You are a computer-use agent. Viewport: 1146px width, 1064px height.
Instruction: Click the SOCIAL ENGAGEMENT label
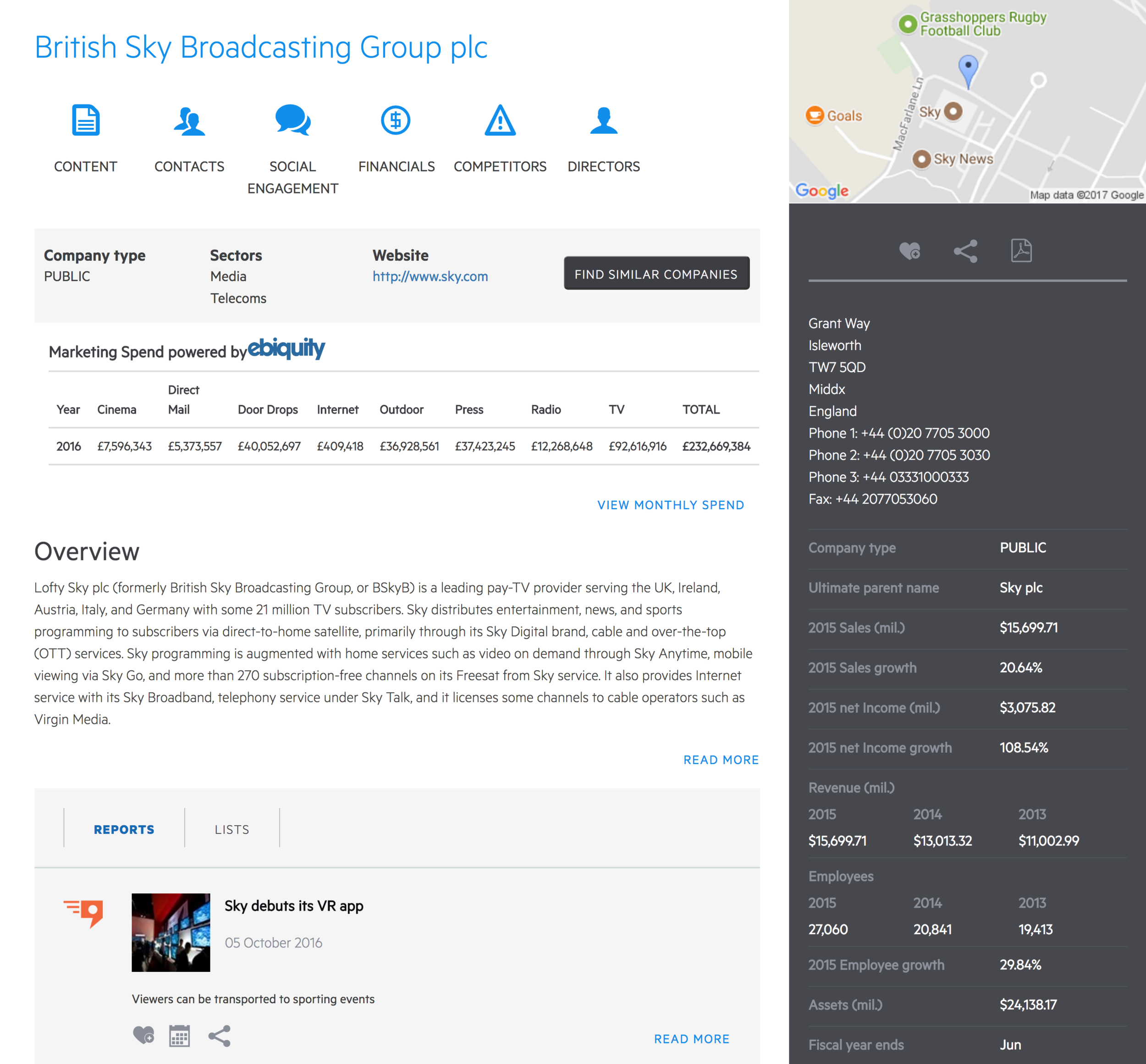point(292,177)
